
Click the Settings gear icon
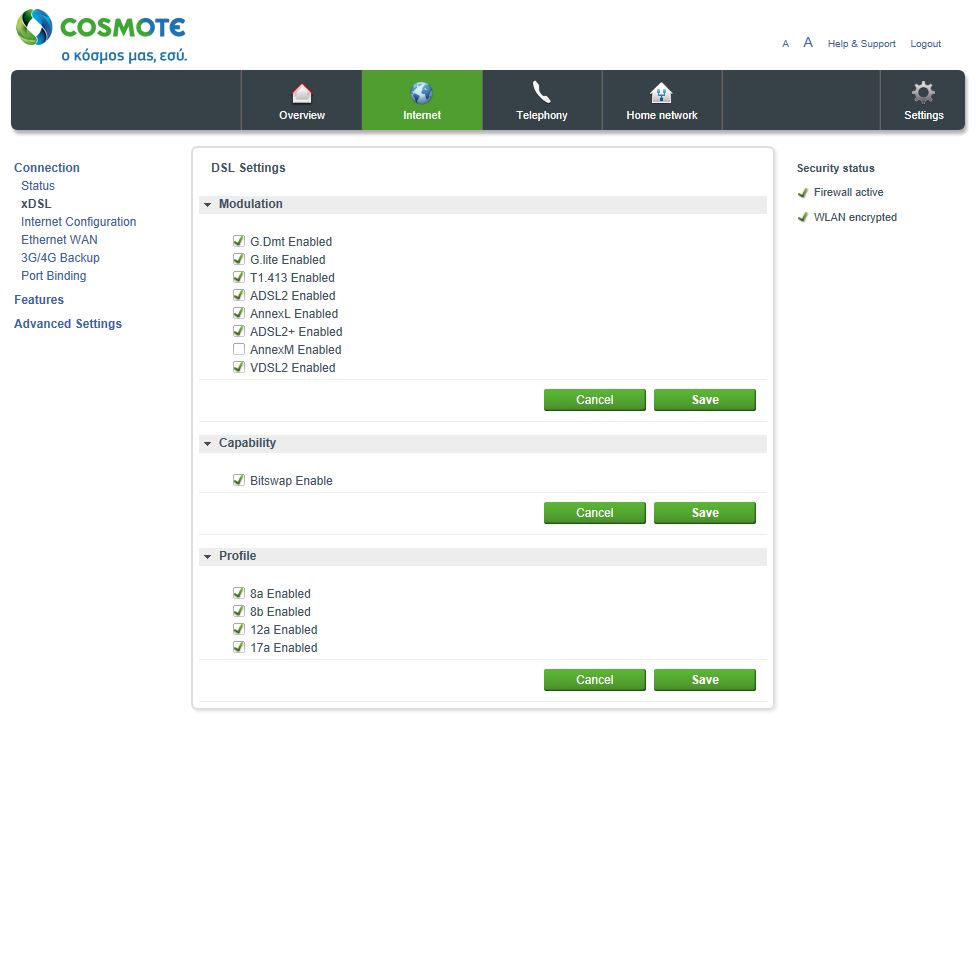923,92
